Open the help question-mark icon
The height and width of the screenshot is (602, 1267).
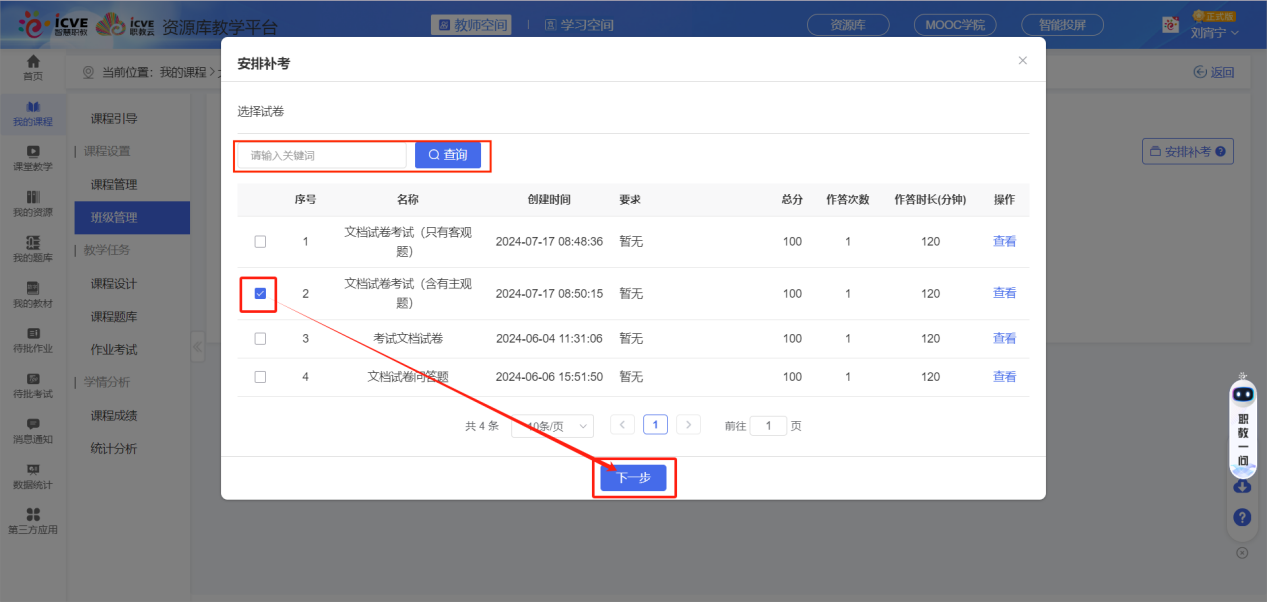click(x=1241, y=517)
